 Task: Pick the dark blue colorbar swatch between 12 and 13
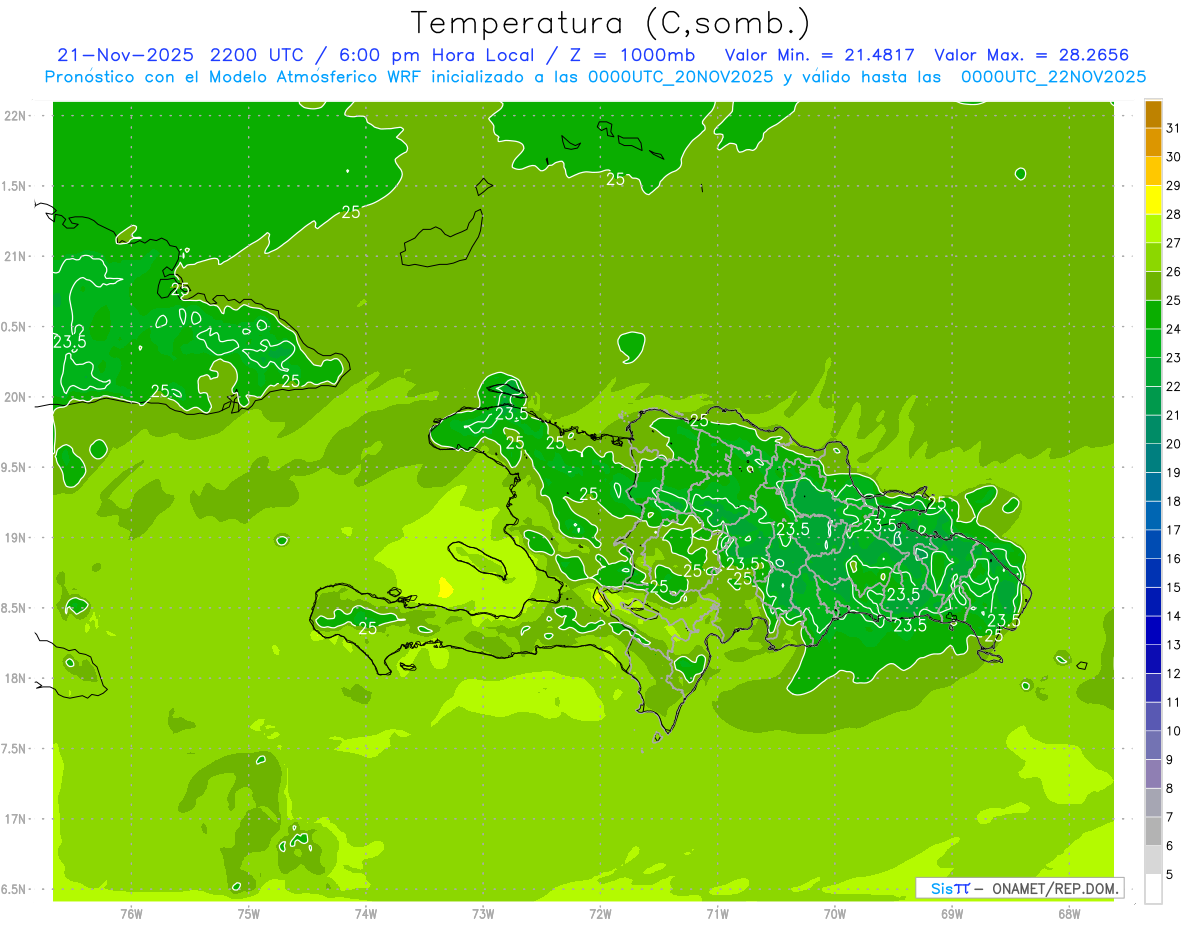(1153, 660)
